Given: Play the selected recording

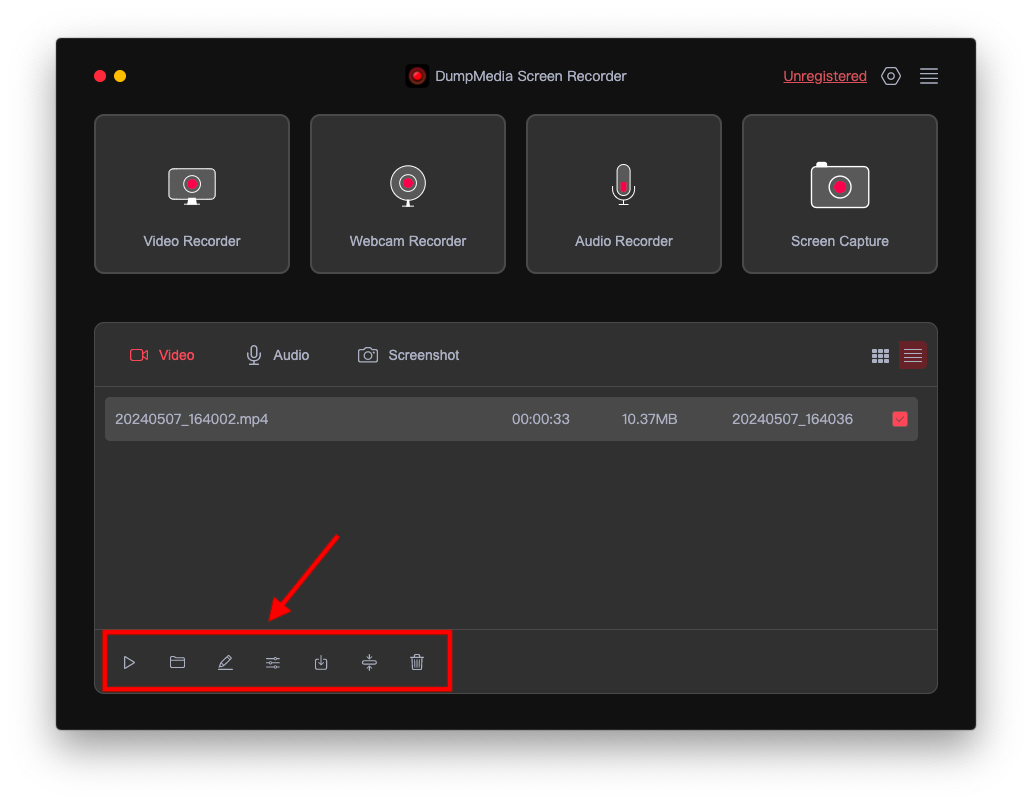Looking at the screenshot, I should point(129,662).
